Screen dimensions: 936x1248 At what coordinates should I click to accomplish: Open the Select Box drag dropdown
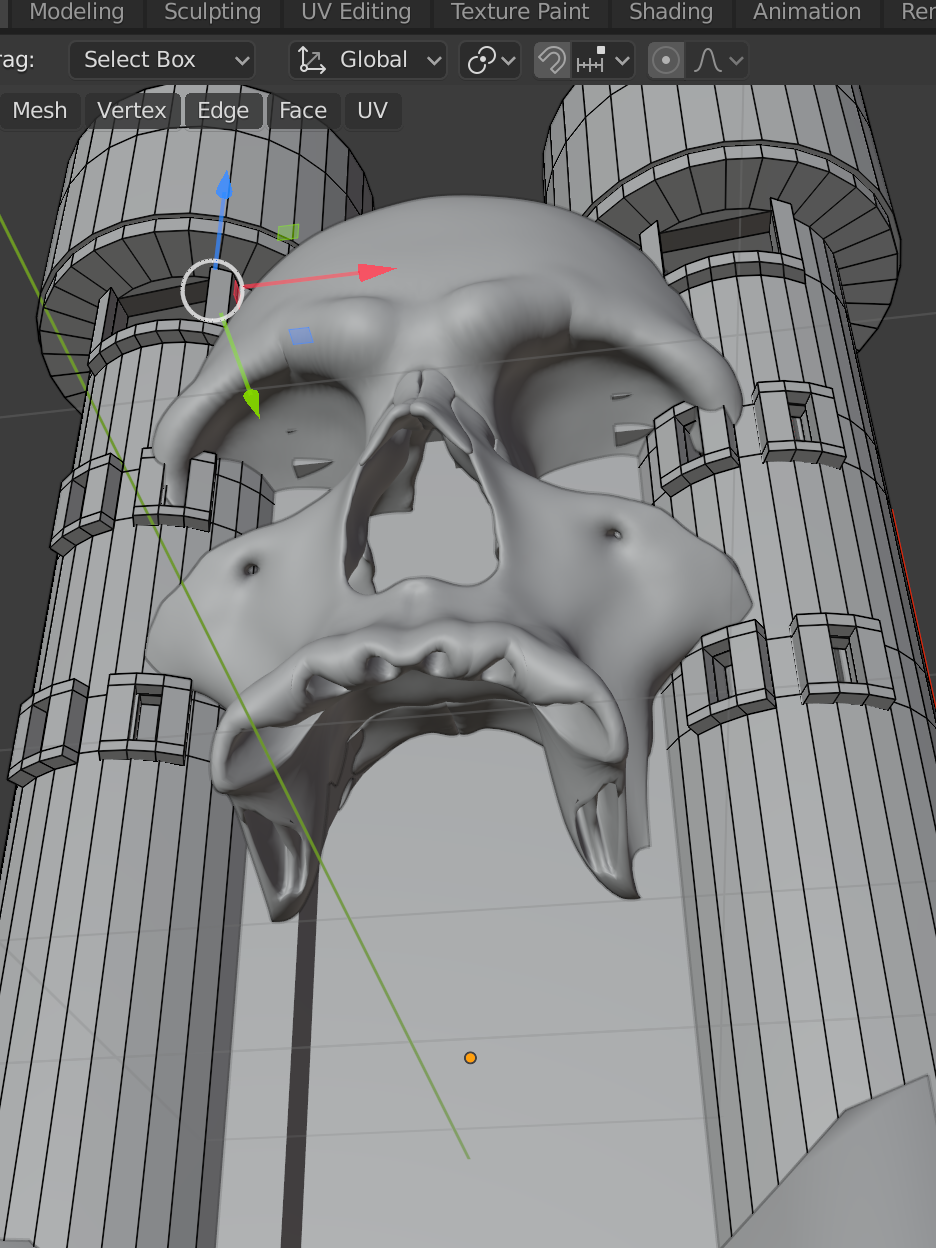tap(162, 60)
